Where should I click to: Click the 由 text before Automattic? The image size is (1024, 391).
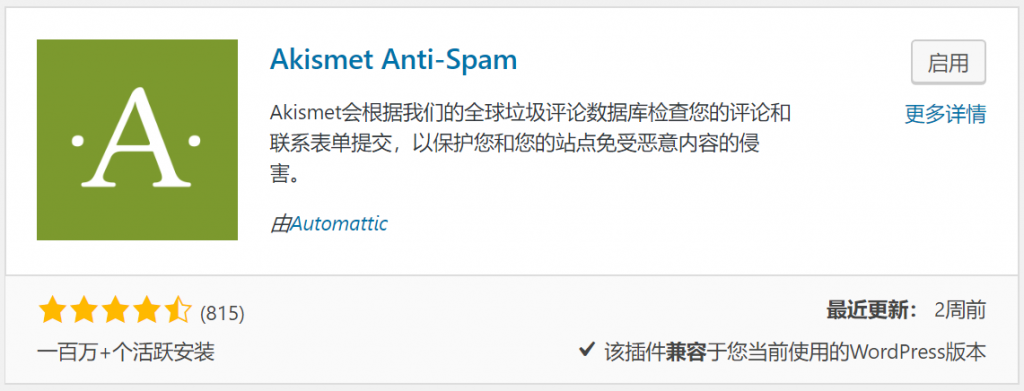(x=280, y=224)
